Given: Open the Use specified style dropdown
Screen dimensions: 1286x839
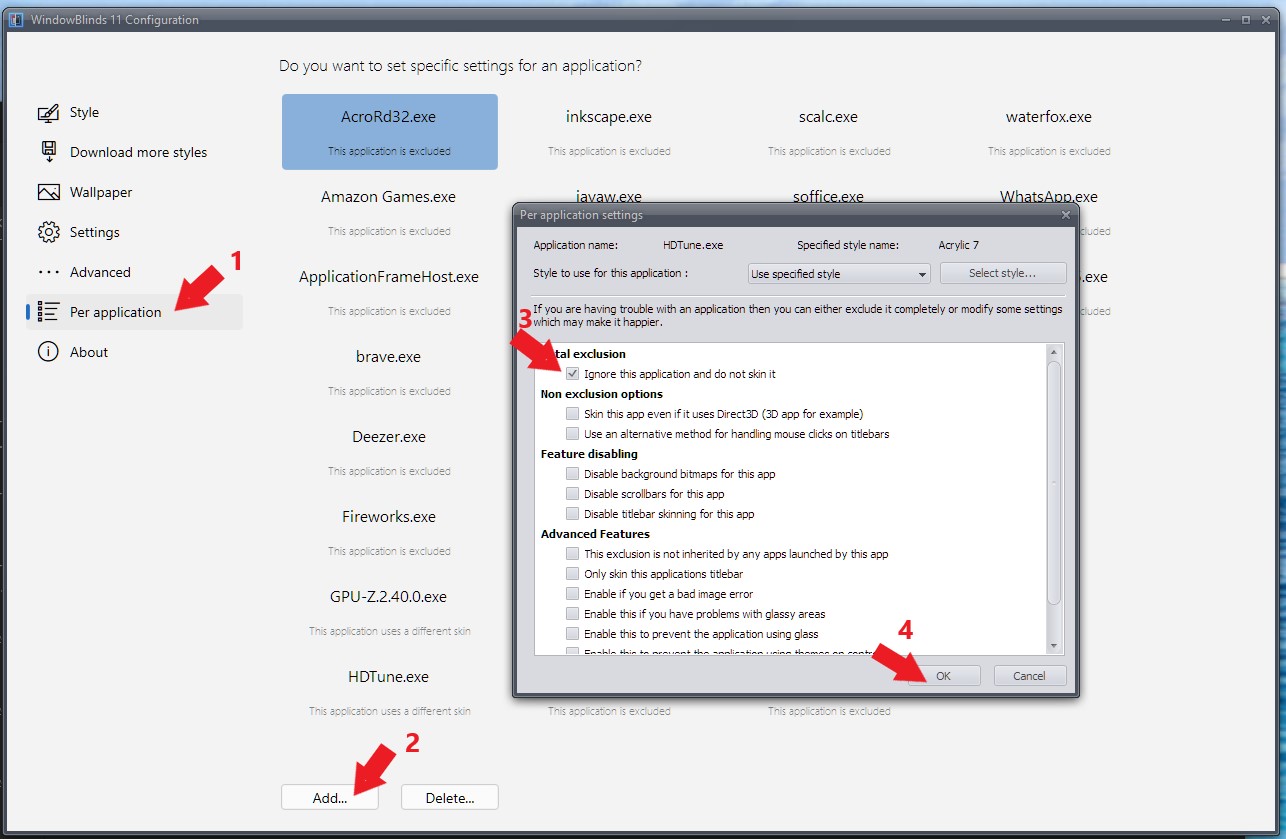Looking at the screenshot, I should coord(839,274).
